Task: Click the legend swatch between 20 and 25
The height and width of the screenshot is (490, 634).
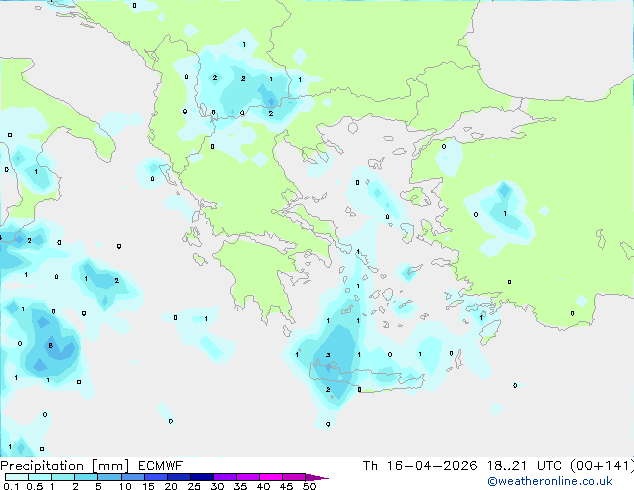Action: tap(179, 477)
